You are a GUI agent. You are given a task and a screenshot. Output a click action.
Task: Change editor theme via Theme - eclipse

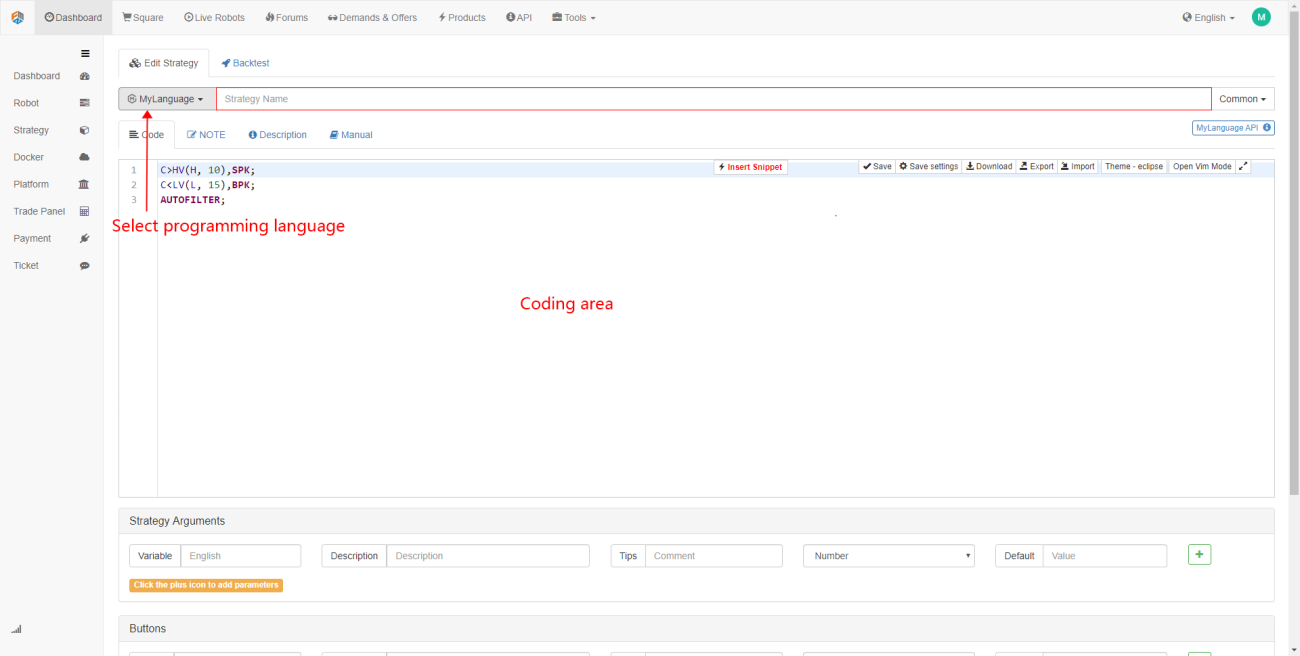click(1134, 166)
